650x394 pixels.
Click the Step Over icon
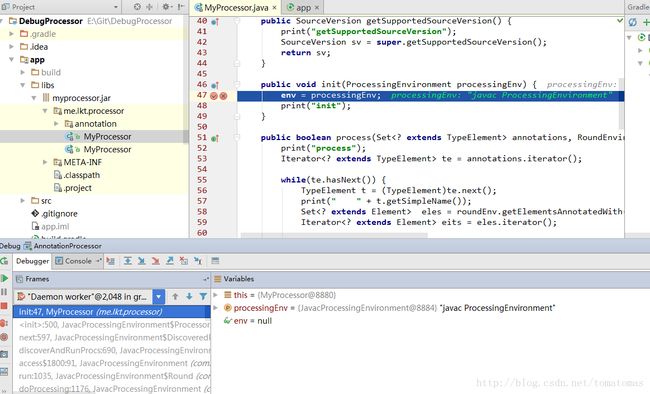[128, 261]
